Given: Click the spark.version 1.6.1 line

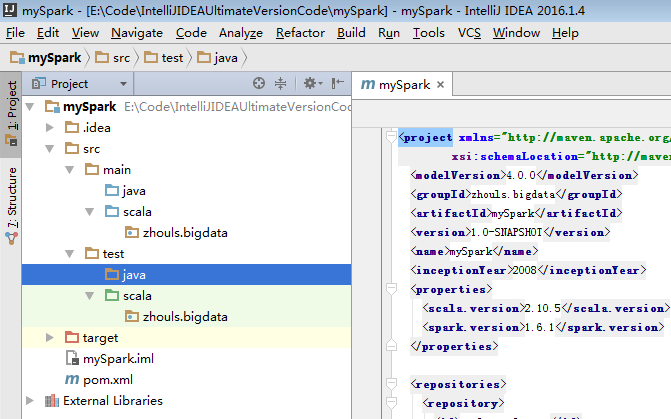Looking at the screenshot, I should point(543,327).
